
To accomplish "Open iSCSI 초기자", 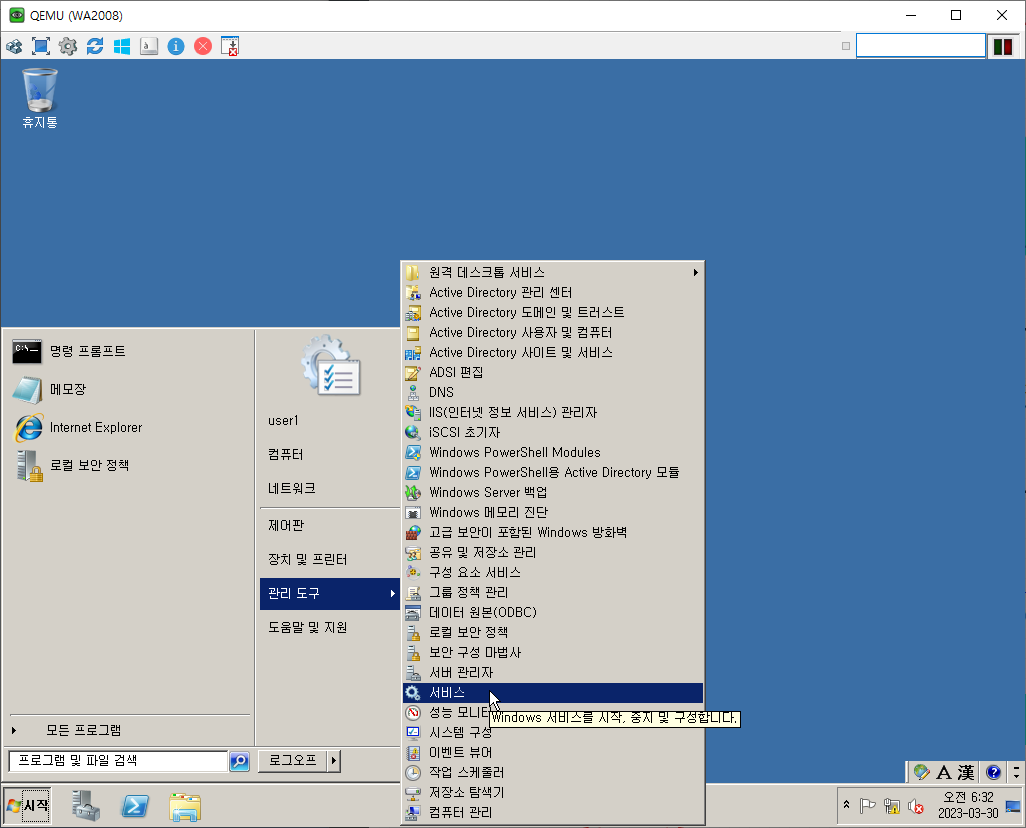I will [x=553, y=432].
